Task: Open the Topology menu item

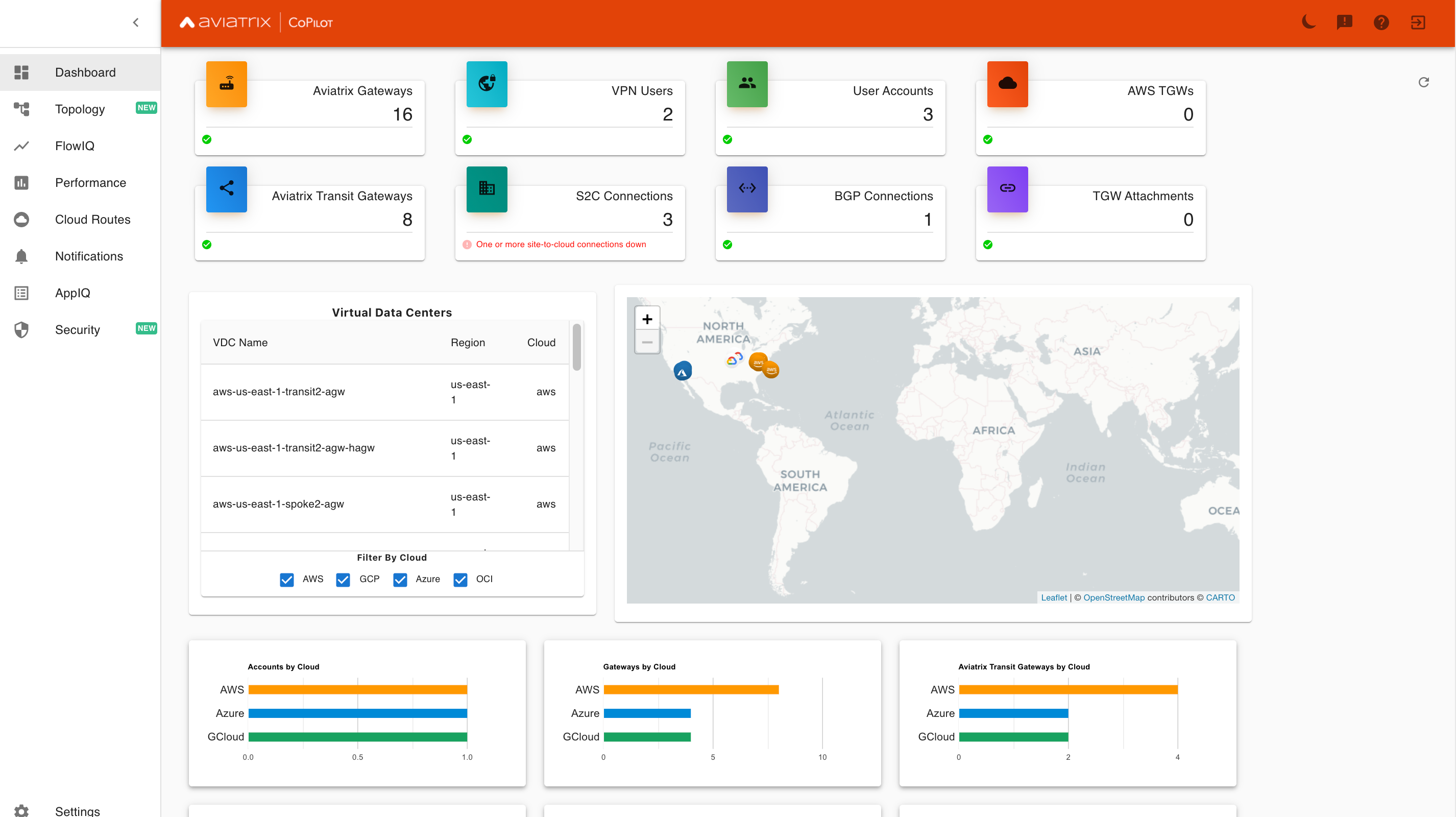Action: [80, 109]
